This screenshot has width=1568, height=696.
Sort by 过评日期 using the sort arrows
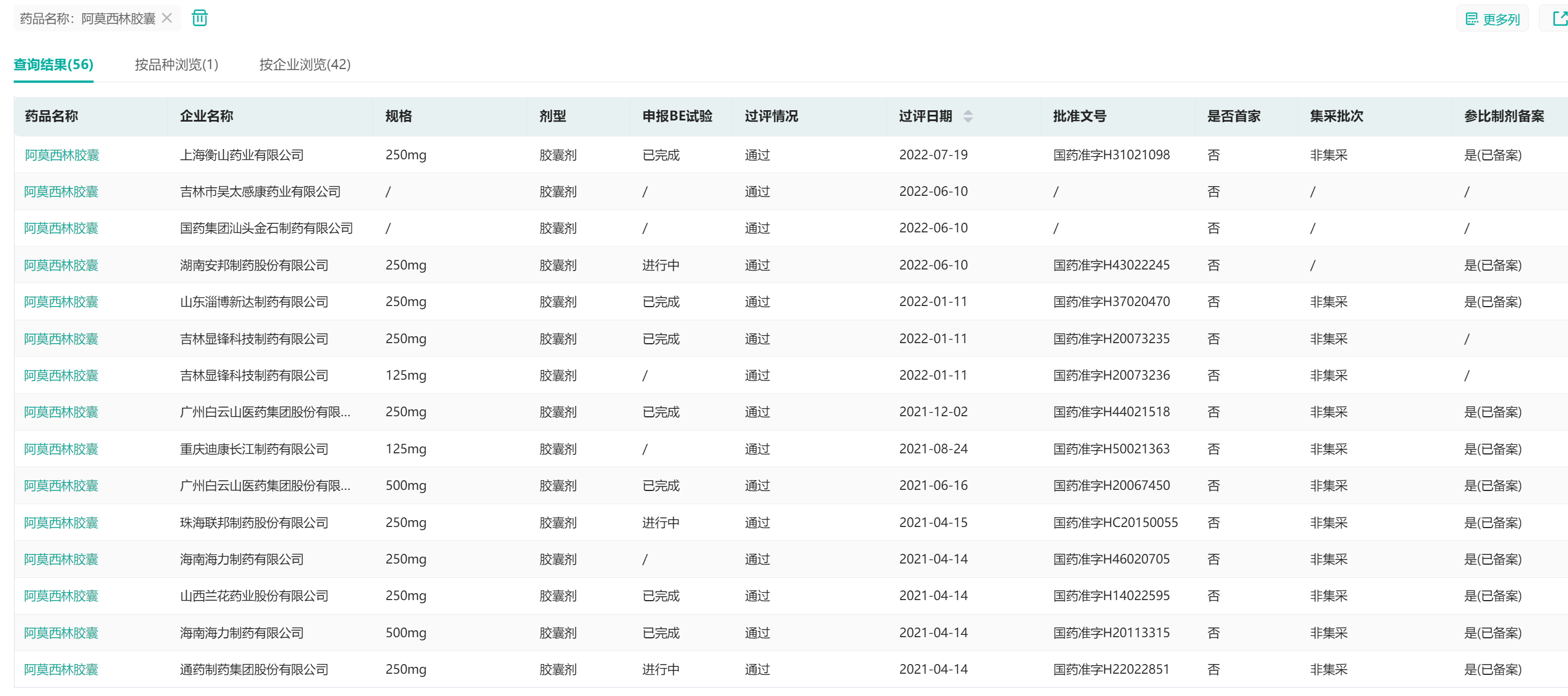click(968, 116)
